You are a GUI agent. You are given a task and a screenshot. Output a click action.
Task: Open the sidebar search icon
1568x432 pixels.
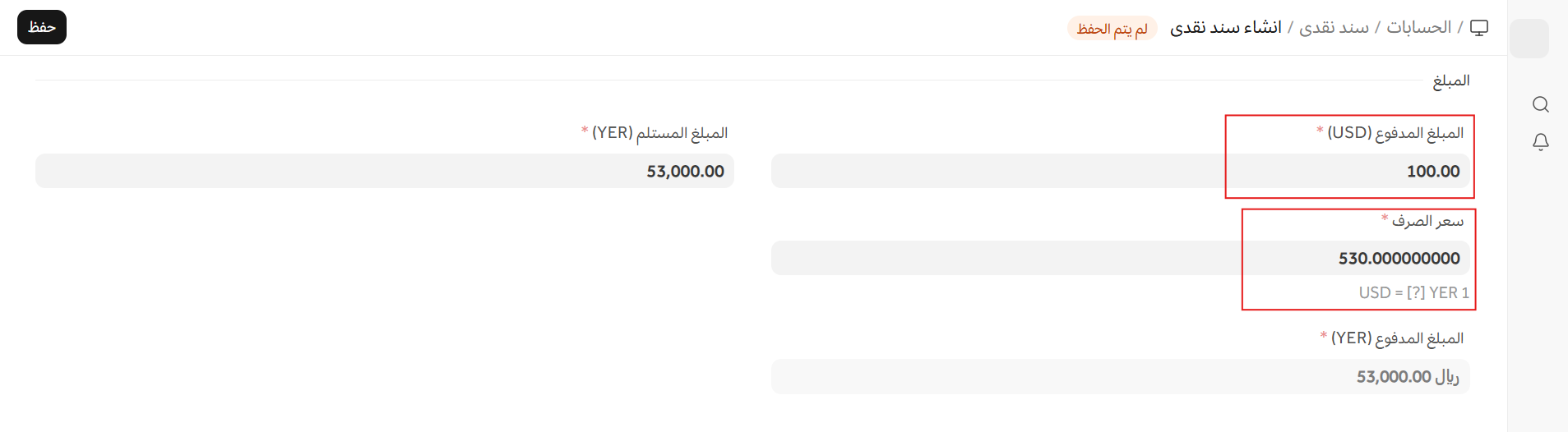click(1540, 104)
